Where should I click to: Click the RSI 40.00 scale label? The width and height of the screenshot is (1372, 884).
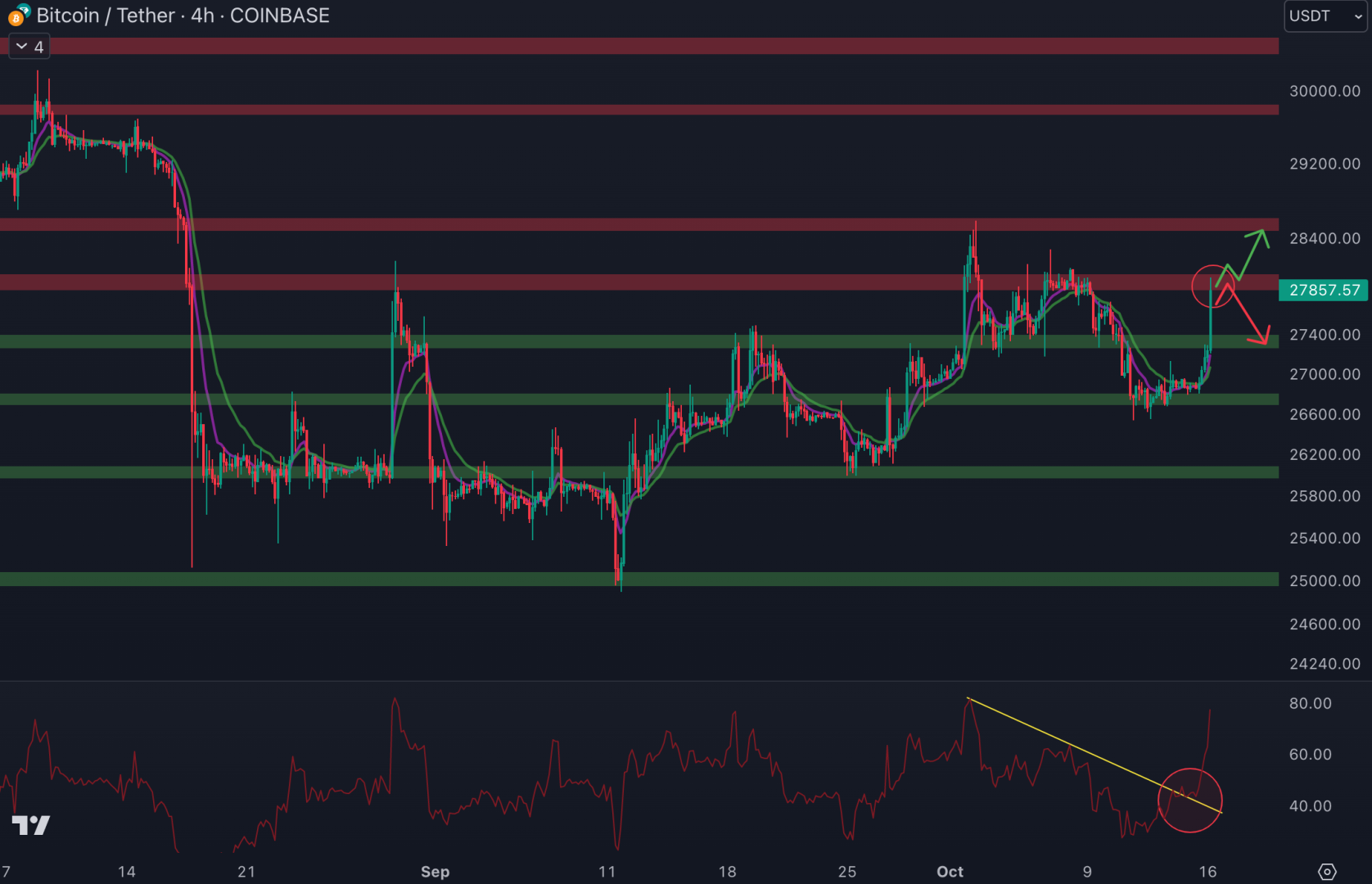(x=1311, y=805)
